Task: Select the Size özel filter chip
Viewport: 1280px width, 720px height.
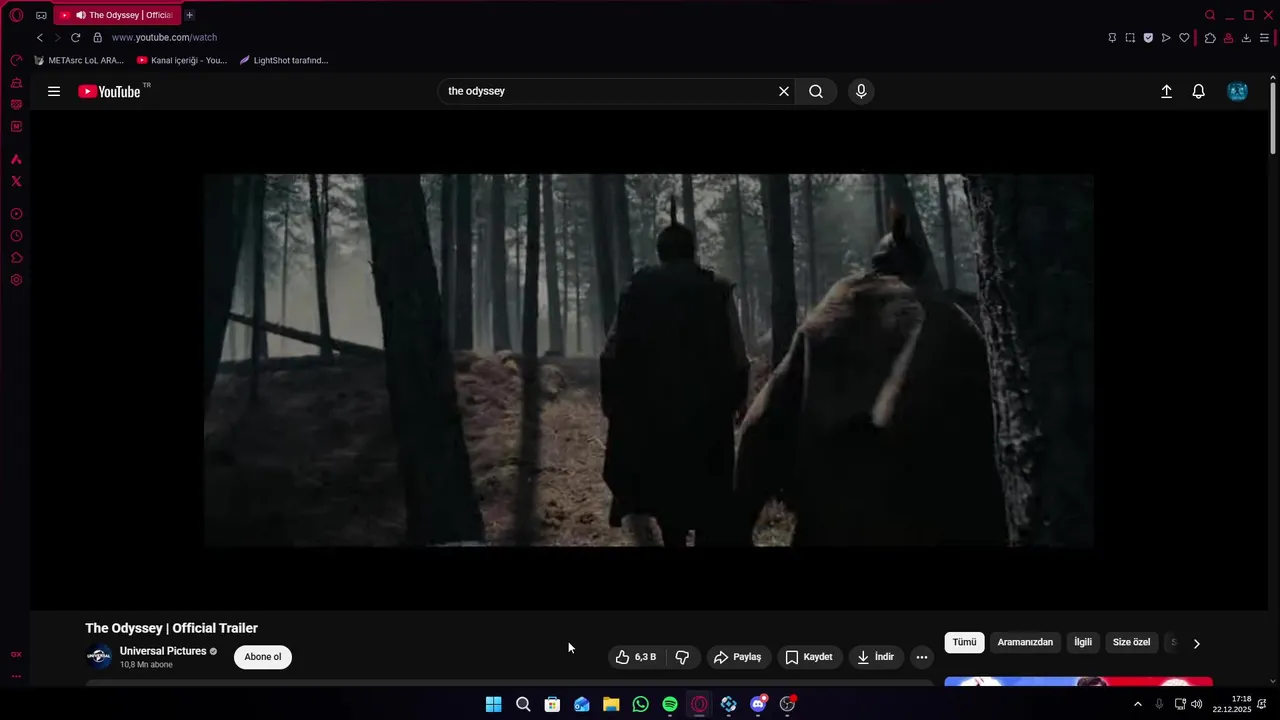Action: (x=1131, y=642)
